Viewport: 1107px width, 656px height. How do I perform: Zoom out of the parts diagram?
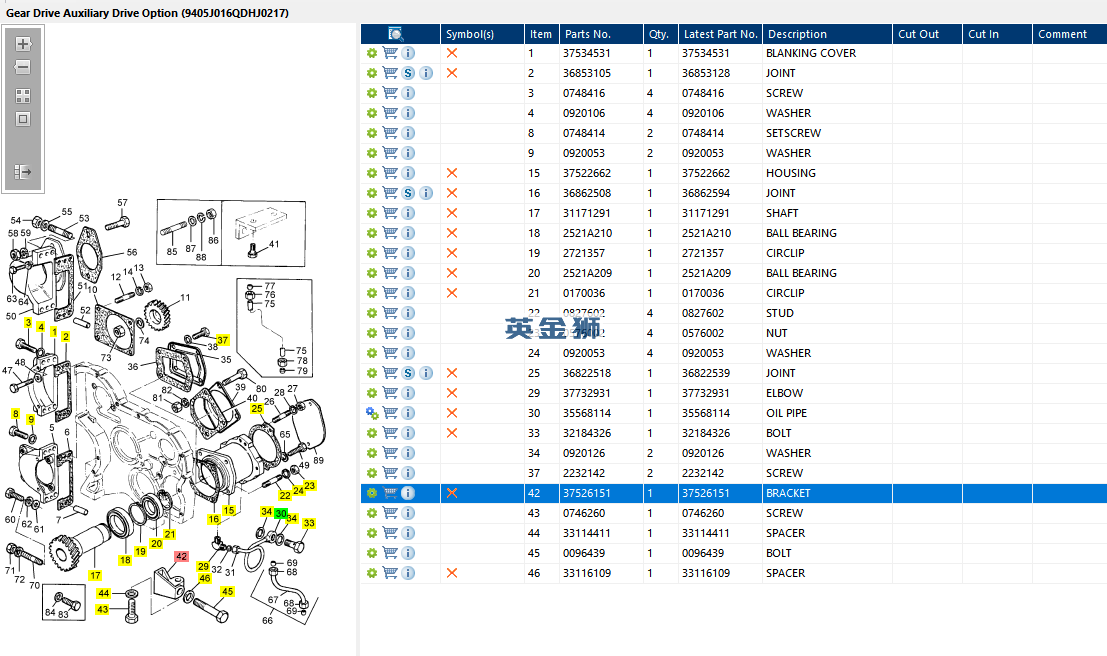(23, 67)
